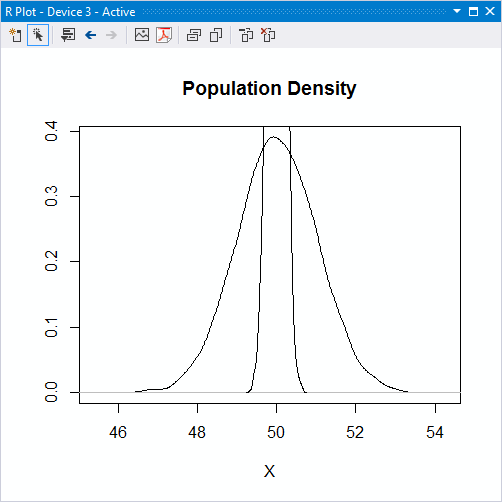Save the plot as PDF

pos(164,35)
